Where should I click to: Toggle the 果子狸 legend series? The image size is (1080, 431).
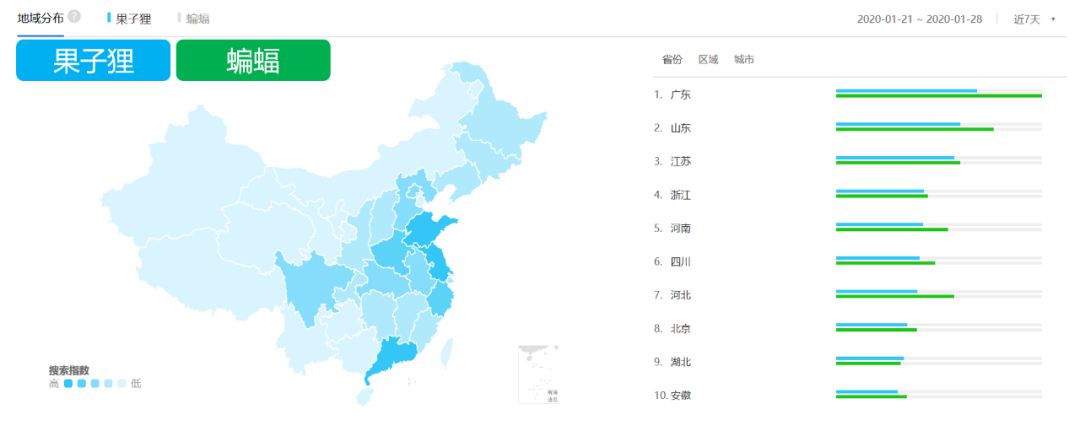coord(132,19)
